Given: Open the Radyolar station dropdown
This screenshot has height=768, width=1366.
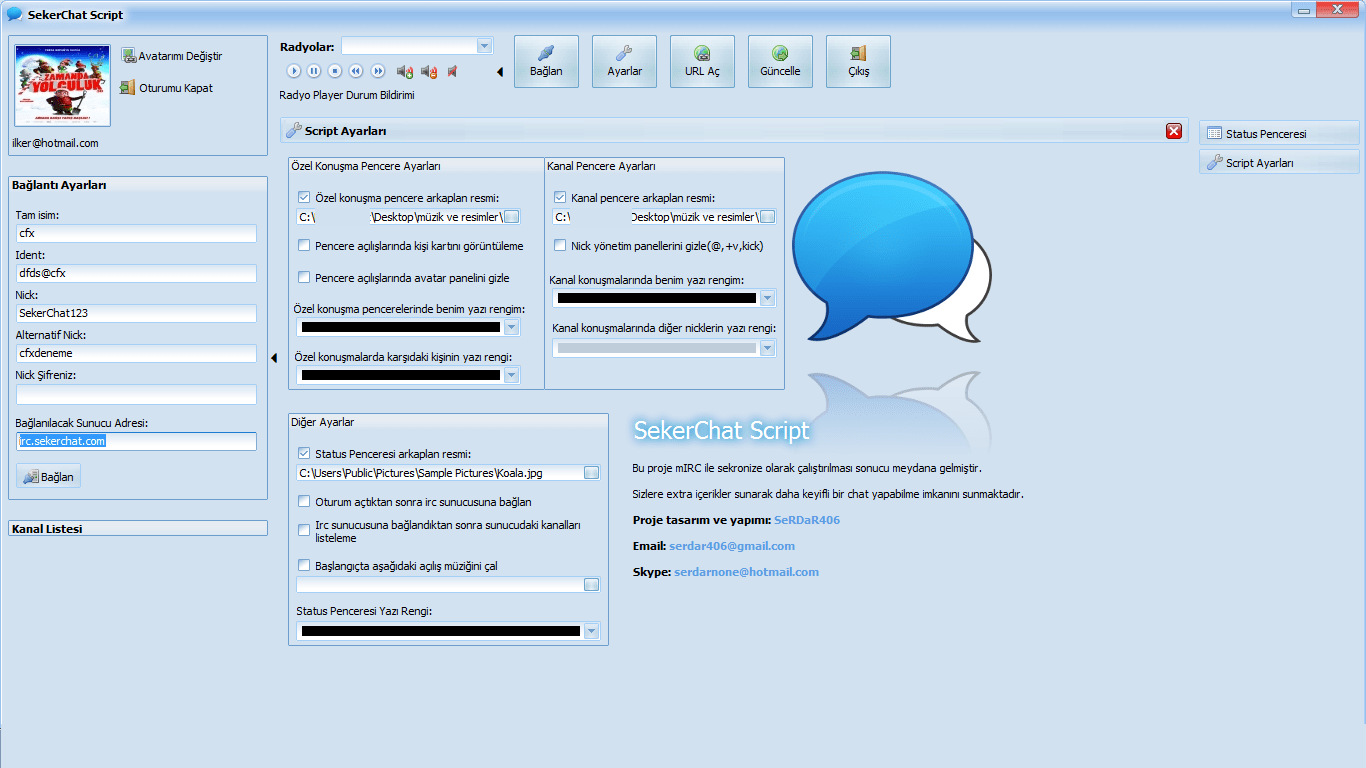Looking at the screenshot, I should [x=485, y=46].
